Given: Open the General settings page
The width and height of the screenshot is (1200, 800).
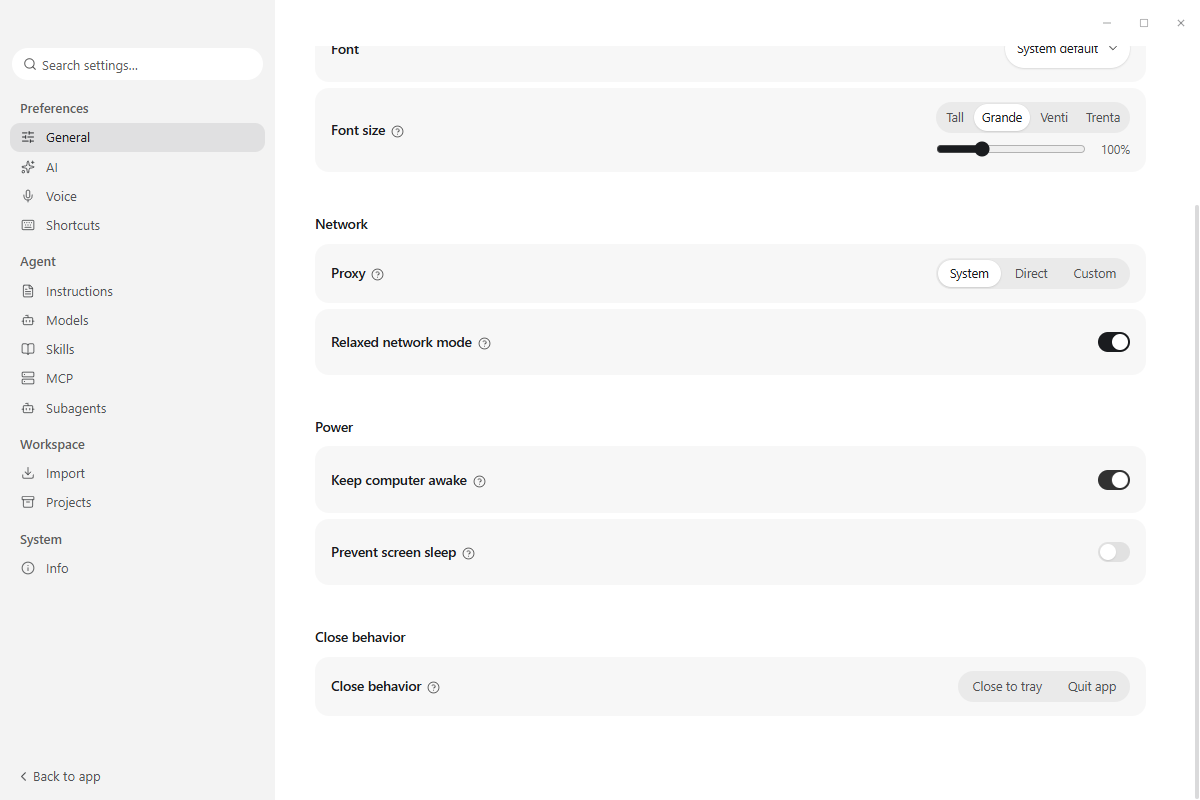Looking at the screenshot, I should point(137,137).
